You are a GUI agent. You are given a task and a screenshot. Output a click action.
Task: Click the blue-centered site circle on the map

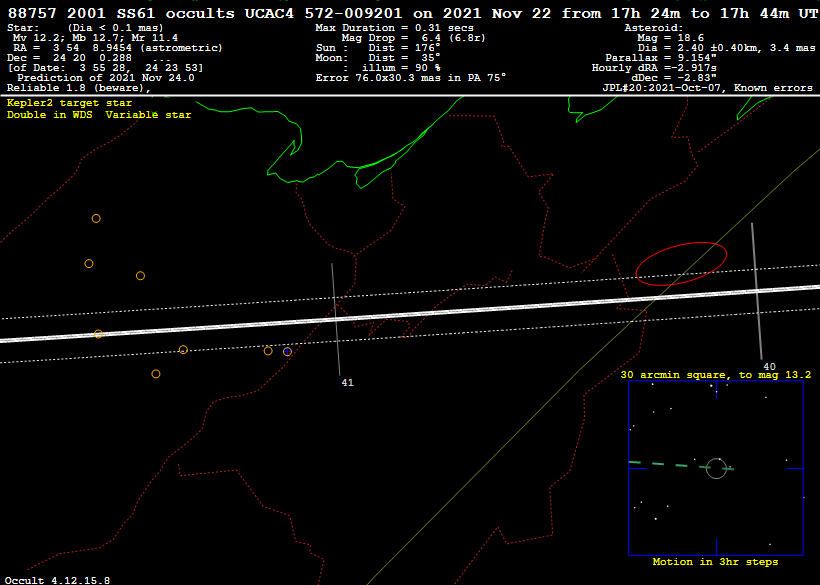[x=287, y=352]
